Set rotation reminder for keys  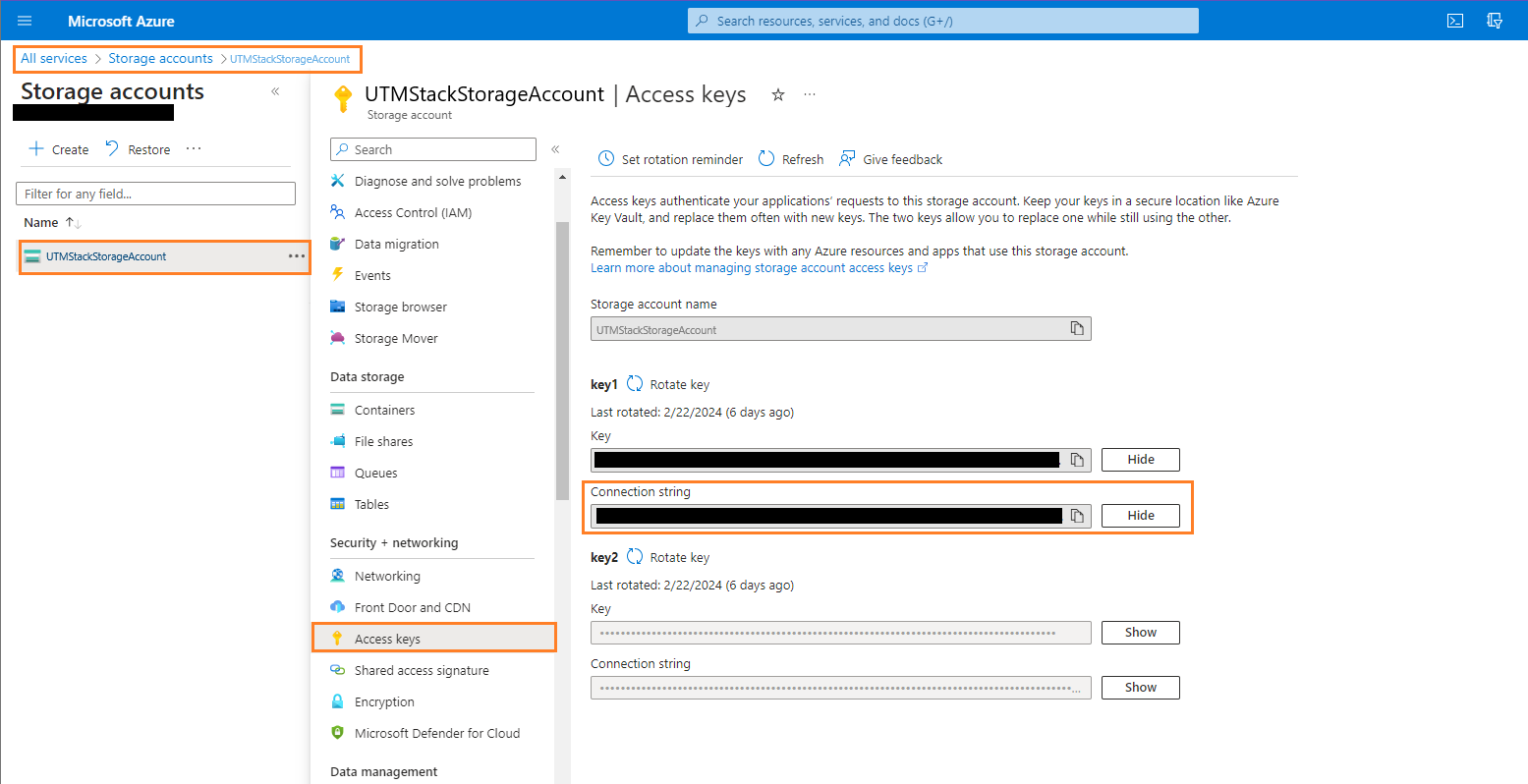point(672,159)
